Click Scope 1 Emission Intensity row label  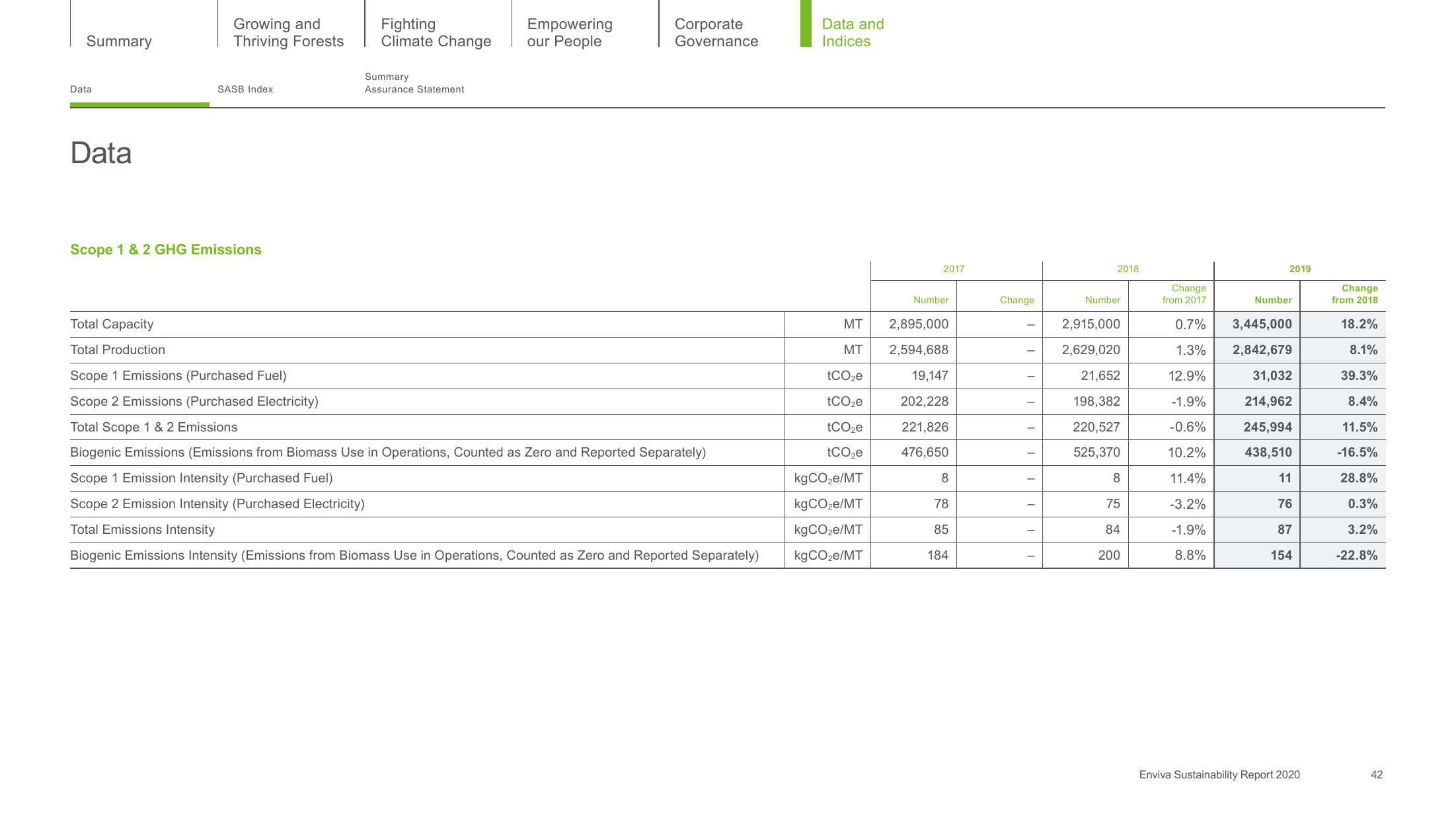201,478
